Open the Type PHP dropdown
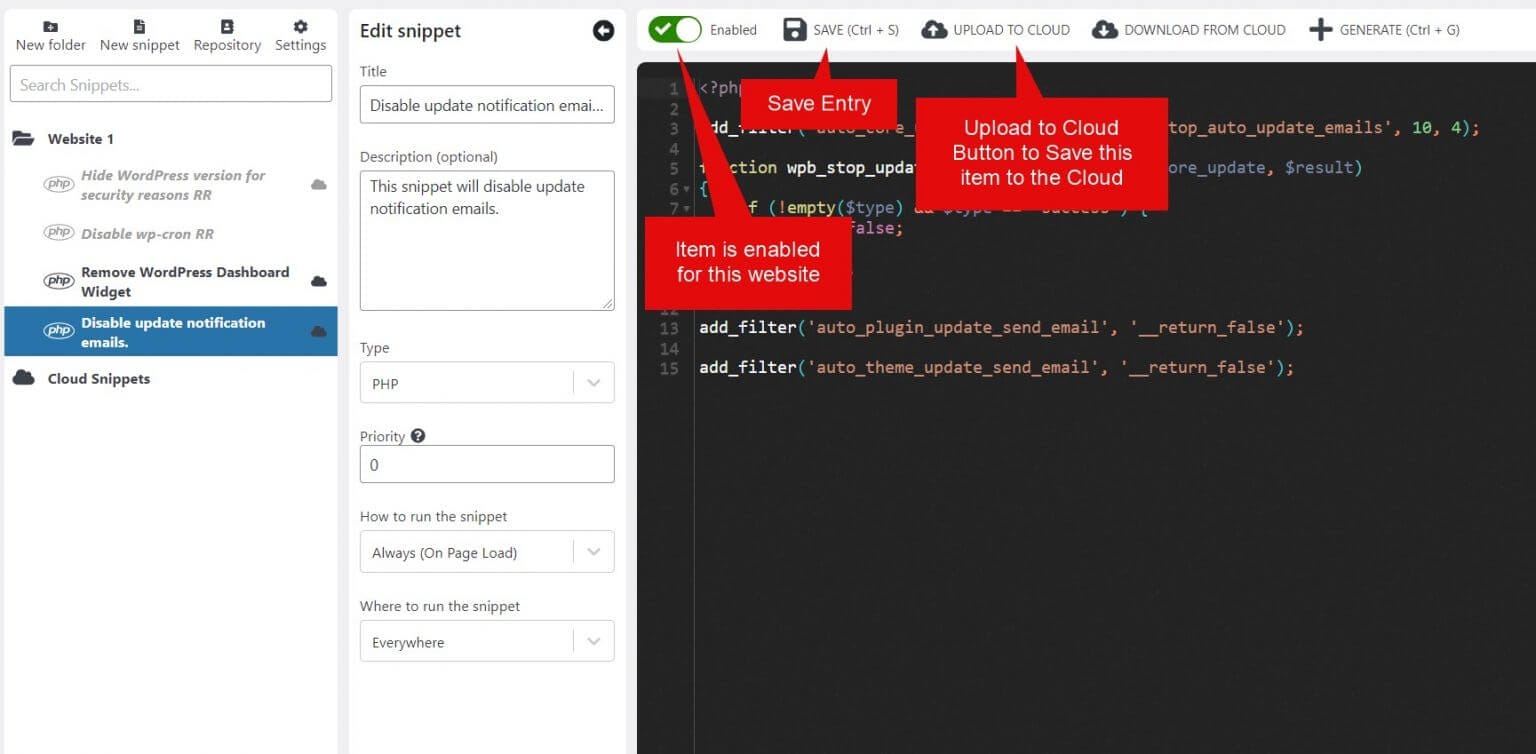The height and width of the screenshot is (754, 1536). tap(486, 383)
